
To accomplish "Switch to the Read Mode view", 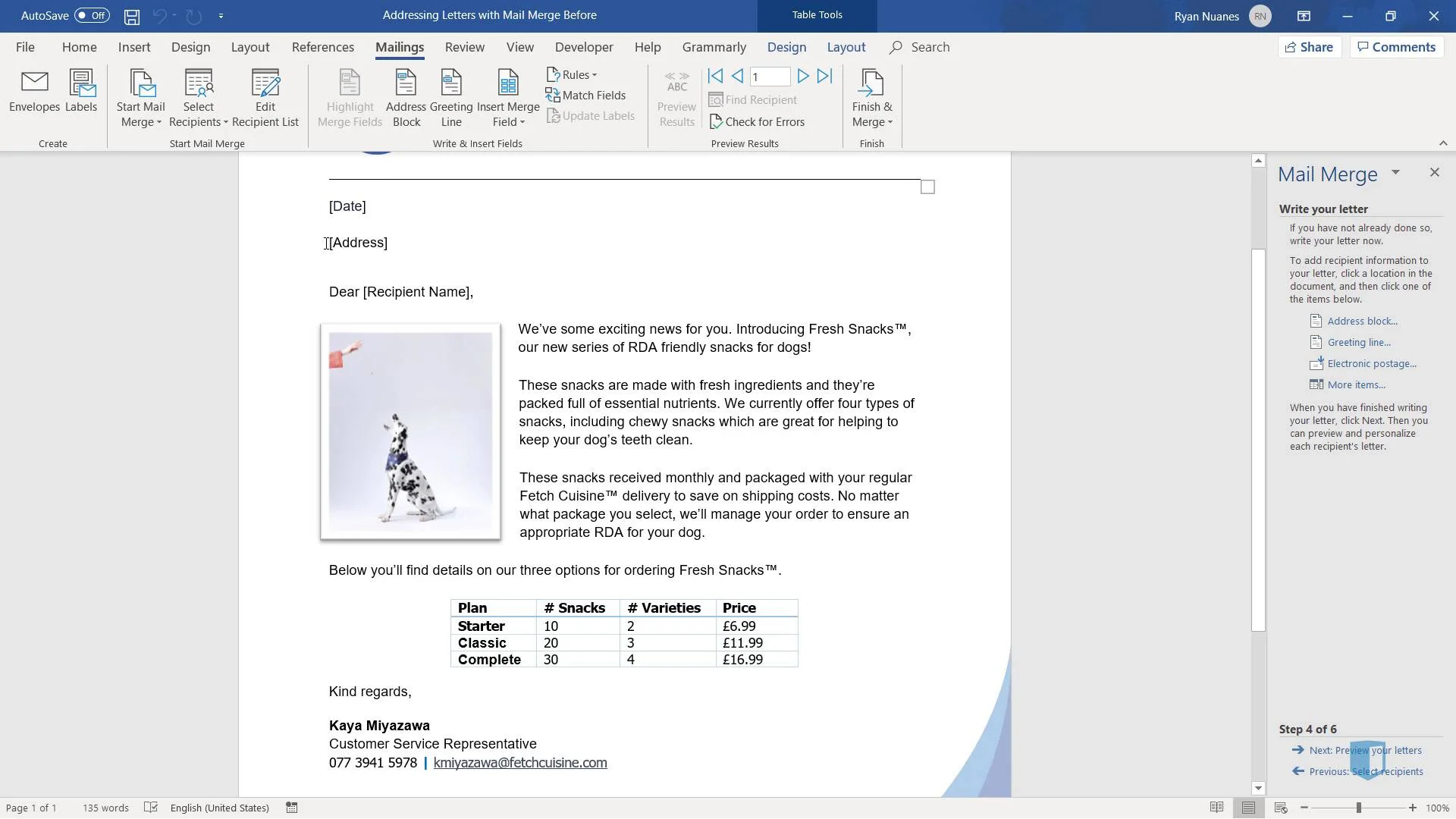I will tap(1216, 808).
